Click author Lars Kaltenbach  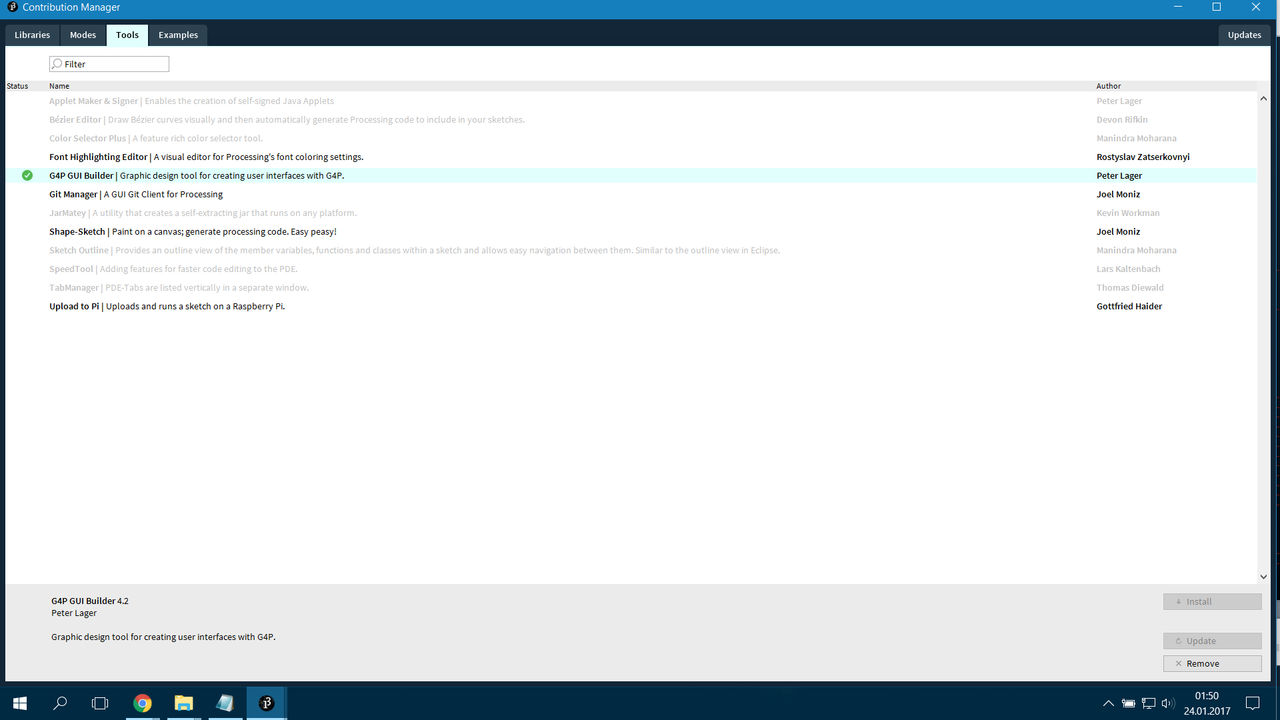click(x=1127, y=269)
